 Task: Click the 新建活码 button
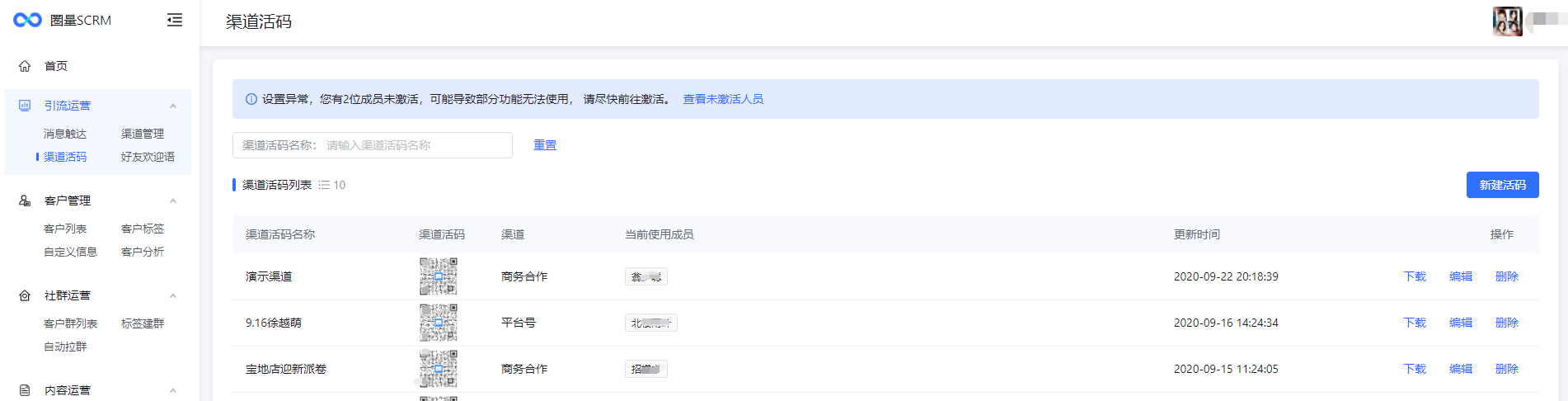coord(1502,185)
